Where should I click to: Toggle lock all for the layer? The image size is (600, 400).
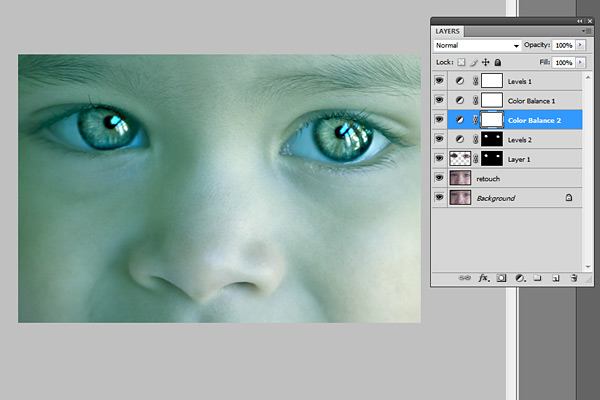pyautogui.click(x=497, y=62)
